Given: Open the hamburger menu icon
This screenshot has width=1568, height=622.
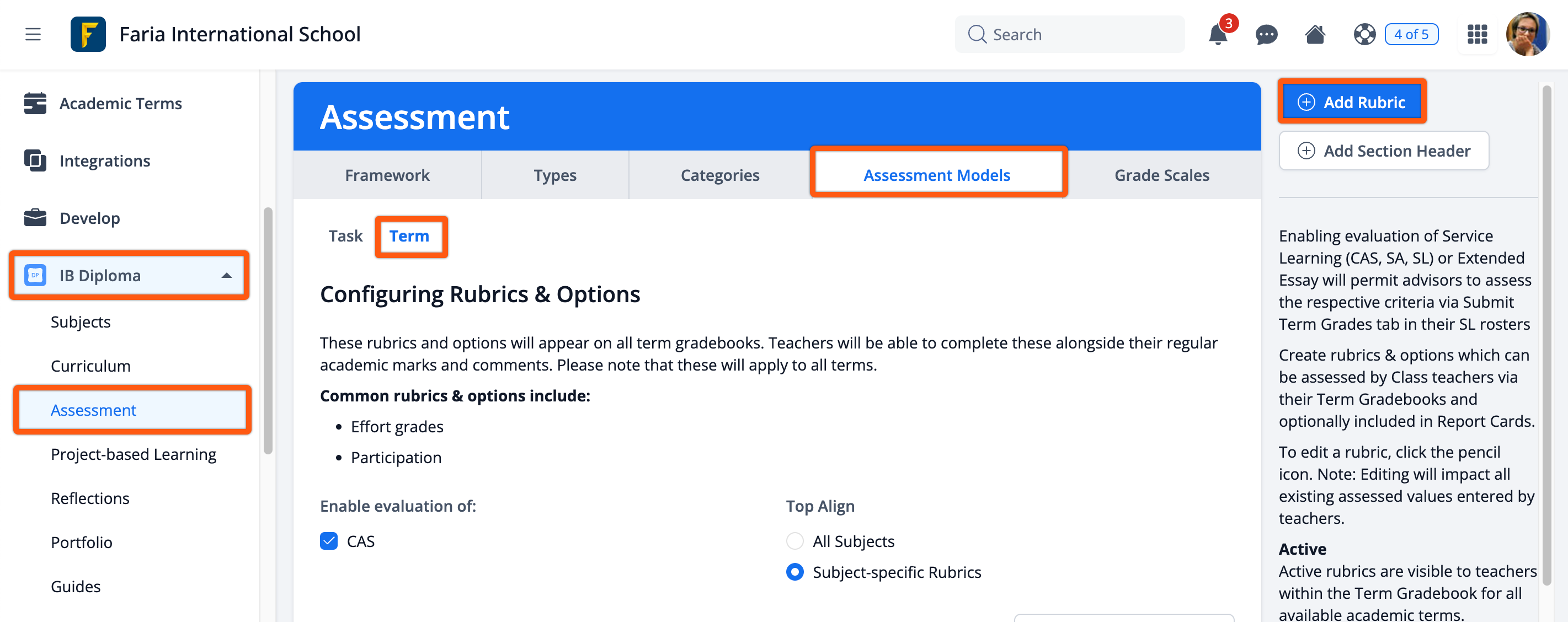Looking at the screenshot, I should (33, 34).
